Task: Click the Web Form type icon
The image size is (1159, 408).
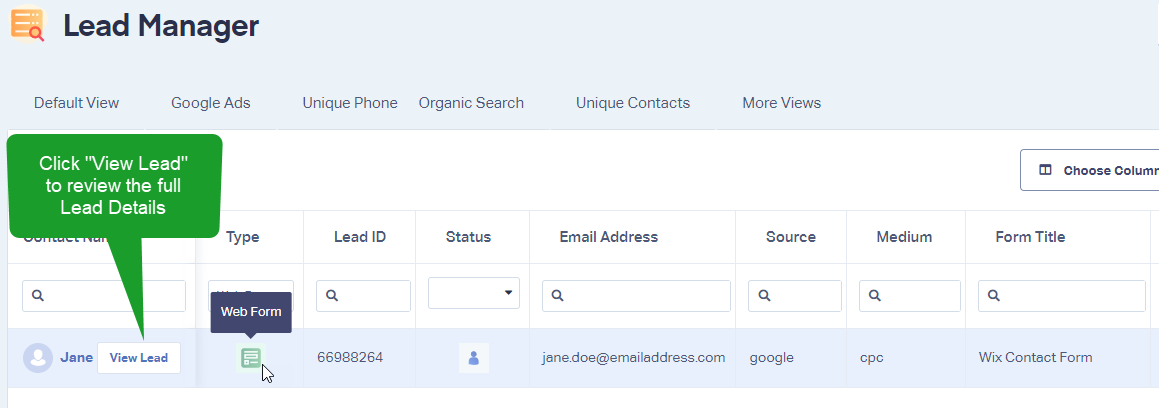Action: tap(251, 358)
